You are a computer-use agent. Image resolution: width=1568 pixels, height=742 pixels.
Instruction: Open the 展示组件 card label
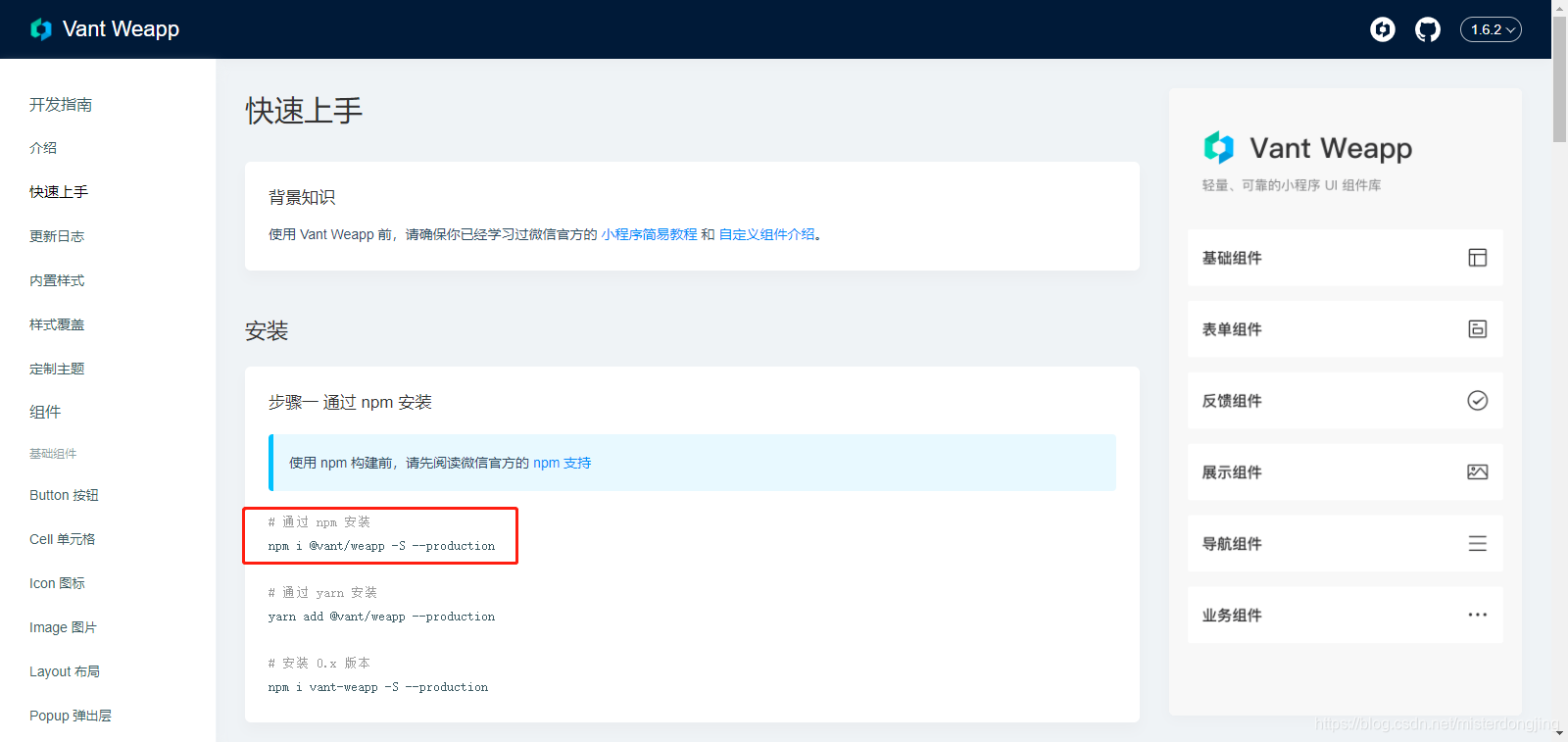tap(1232, 472)
